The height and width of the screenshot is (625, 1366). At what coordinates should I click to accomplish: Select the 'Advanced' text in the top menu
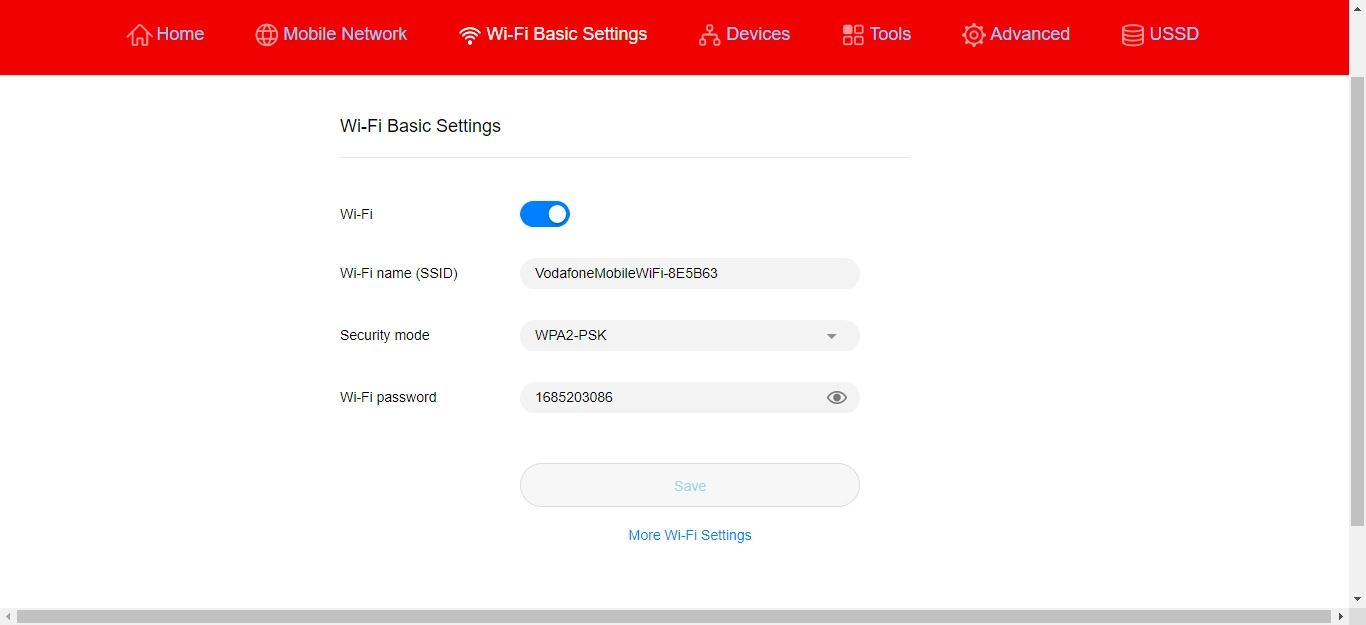[1030, 34]
